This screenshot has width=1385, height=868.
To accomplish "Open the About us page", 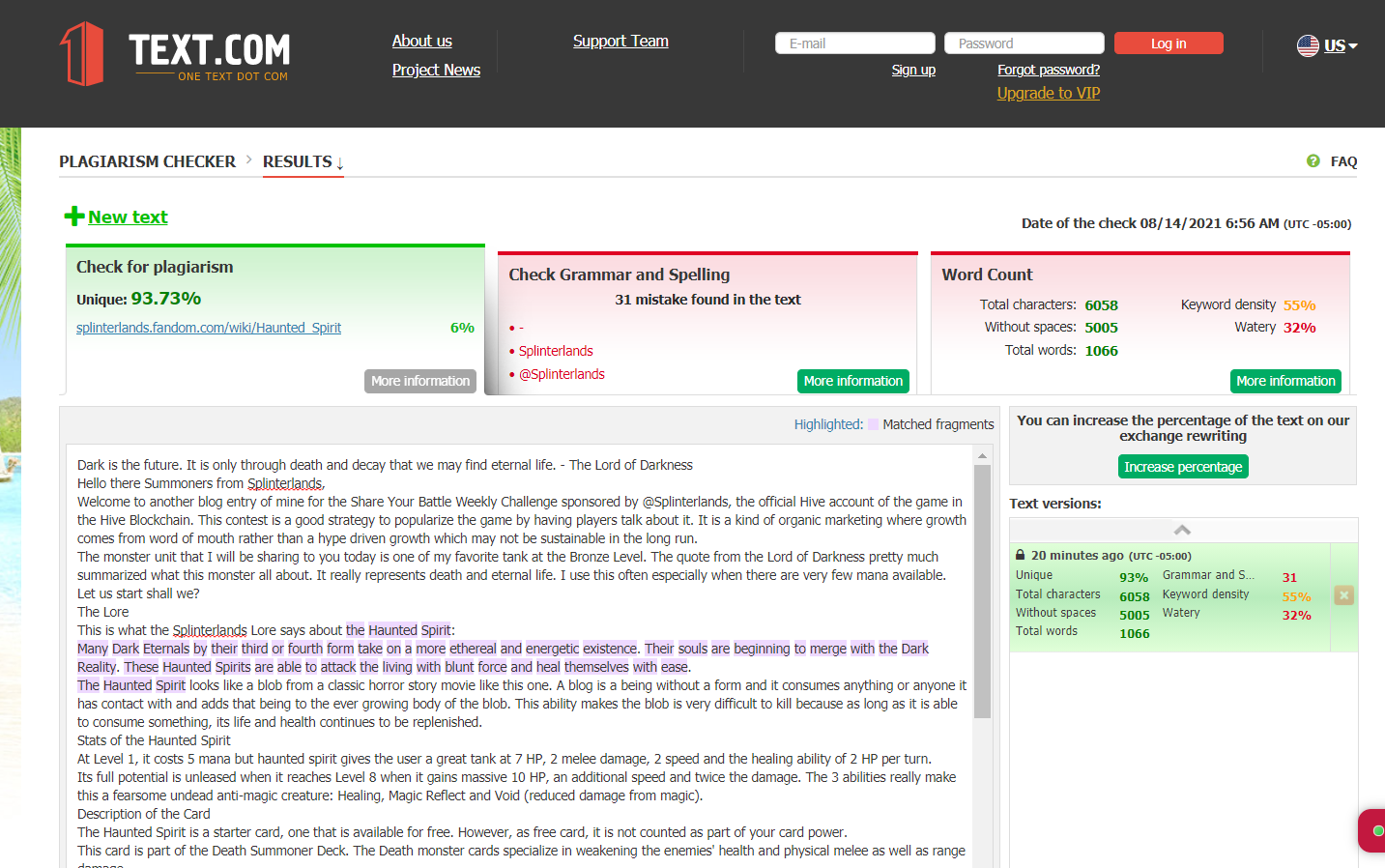I will click(x=422, y=41).
